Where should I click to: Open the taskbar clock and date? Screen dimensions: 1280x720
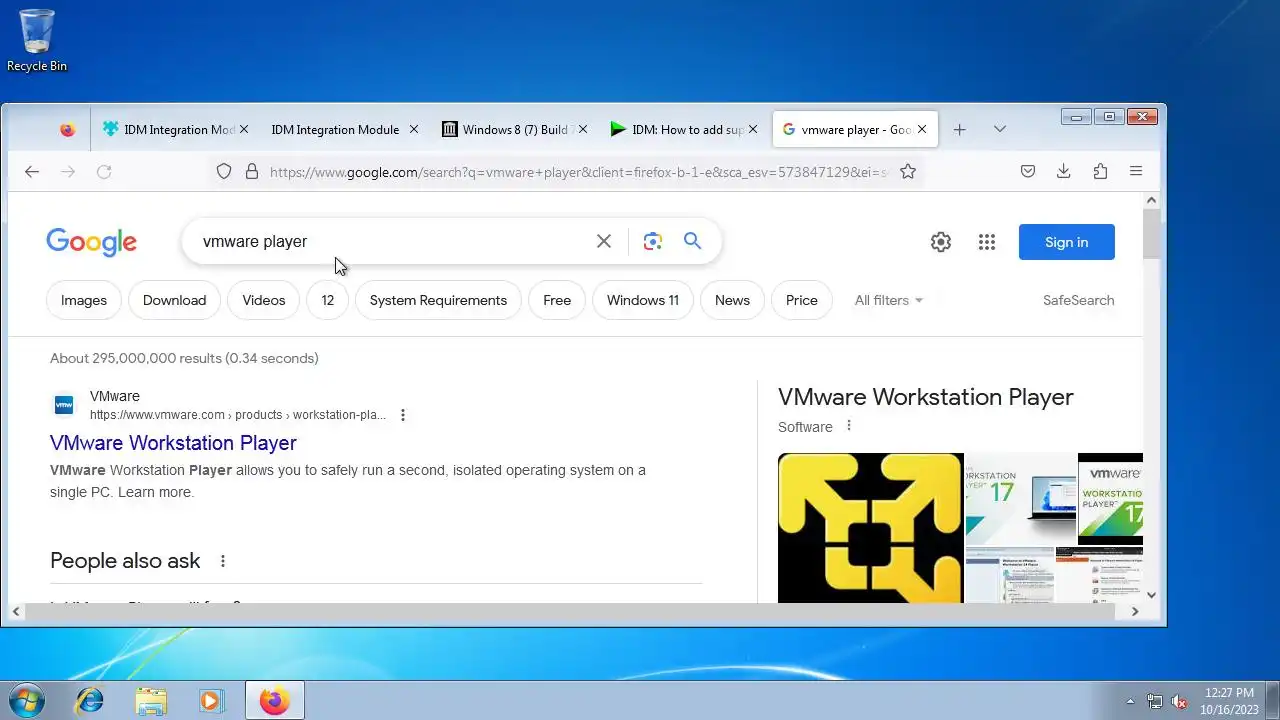click(1229, 700)
